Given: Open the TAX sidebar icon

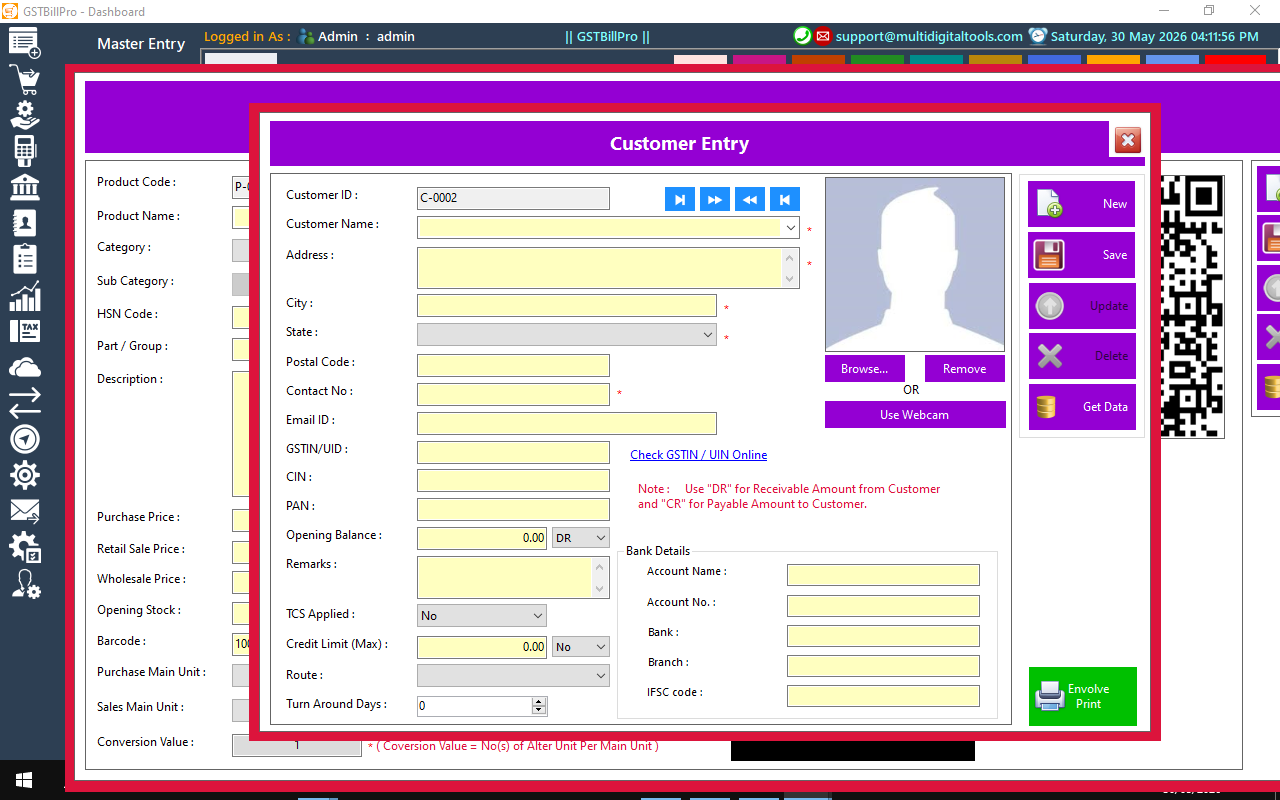Looking at the screenshot, I should [x=25, y=331].
